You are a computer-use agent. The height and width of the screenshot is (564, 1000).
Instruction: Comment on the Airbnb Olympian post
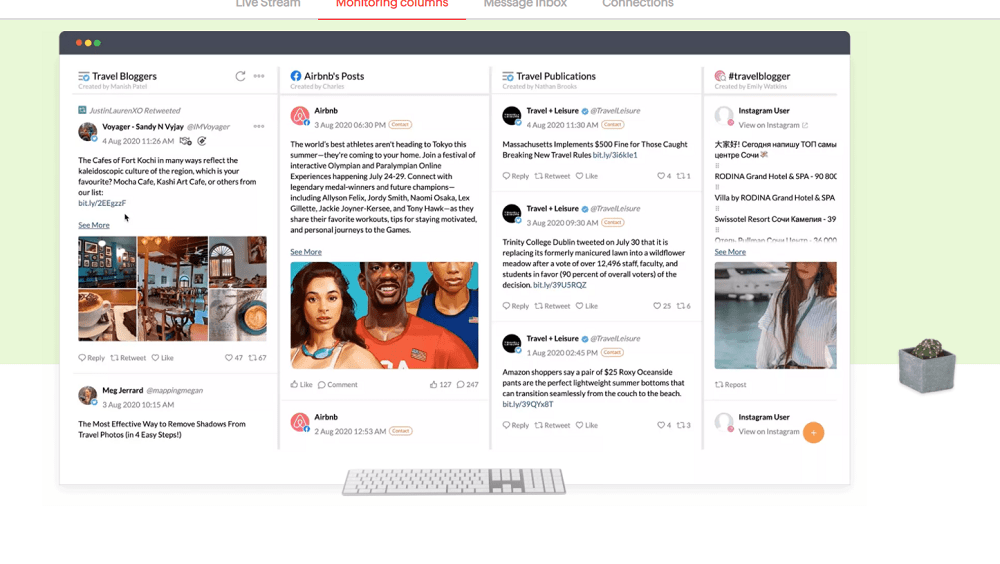click(x=338, y=385)
